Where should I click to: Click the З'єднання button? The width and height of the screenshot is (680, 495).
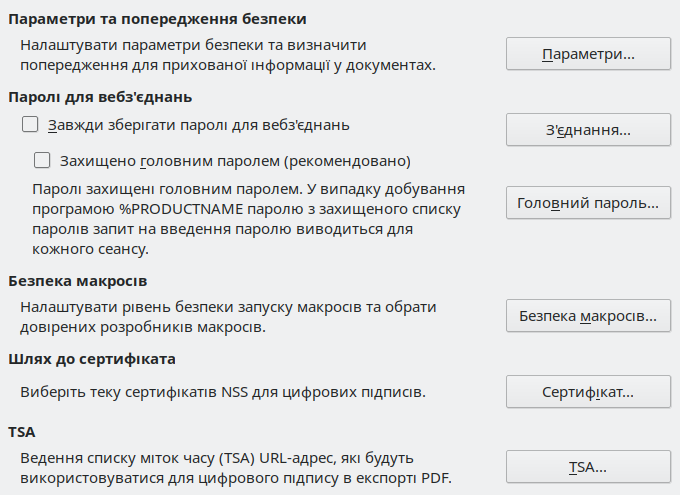588,129
